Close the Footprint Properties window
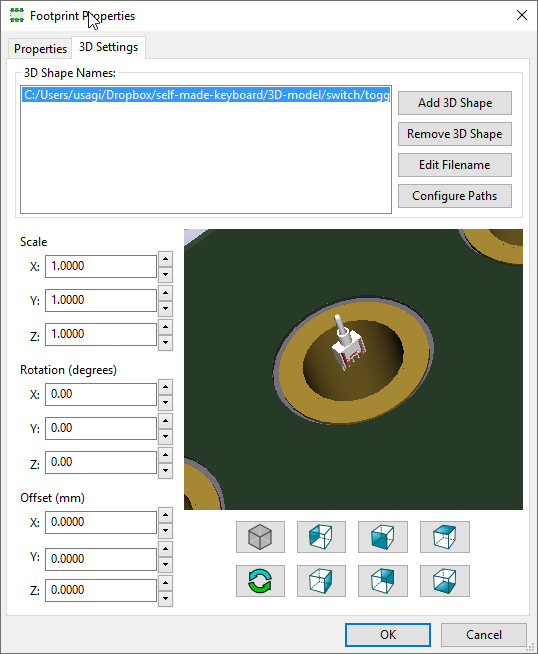Image resolution: width=538 pixels, height=654 pixels. coord(522,15)
